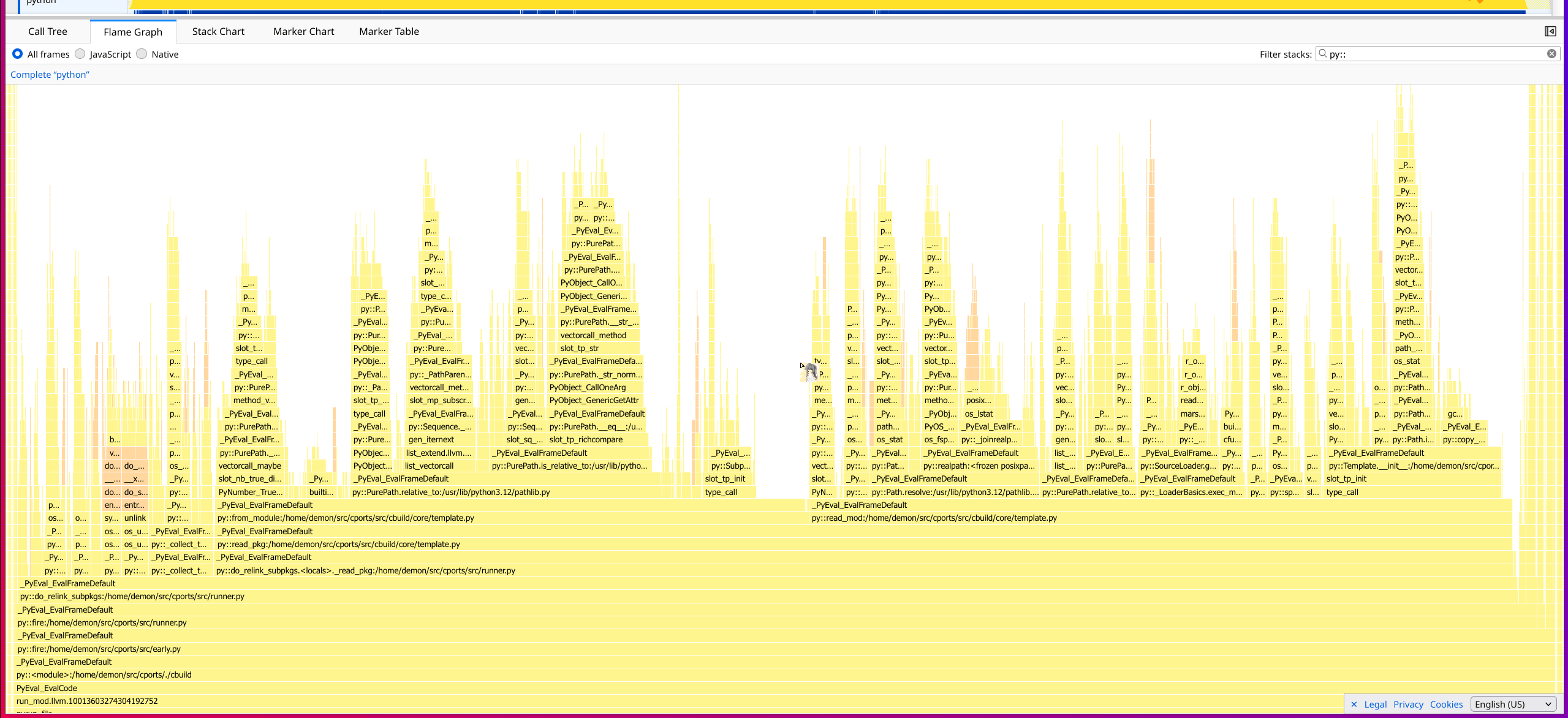Open the Privacy link

point(1408,705)
